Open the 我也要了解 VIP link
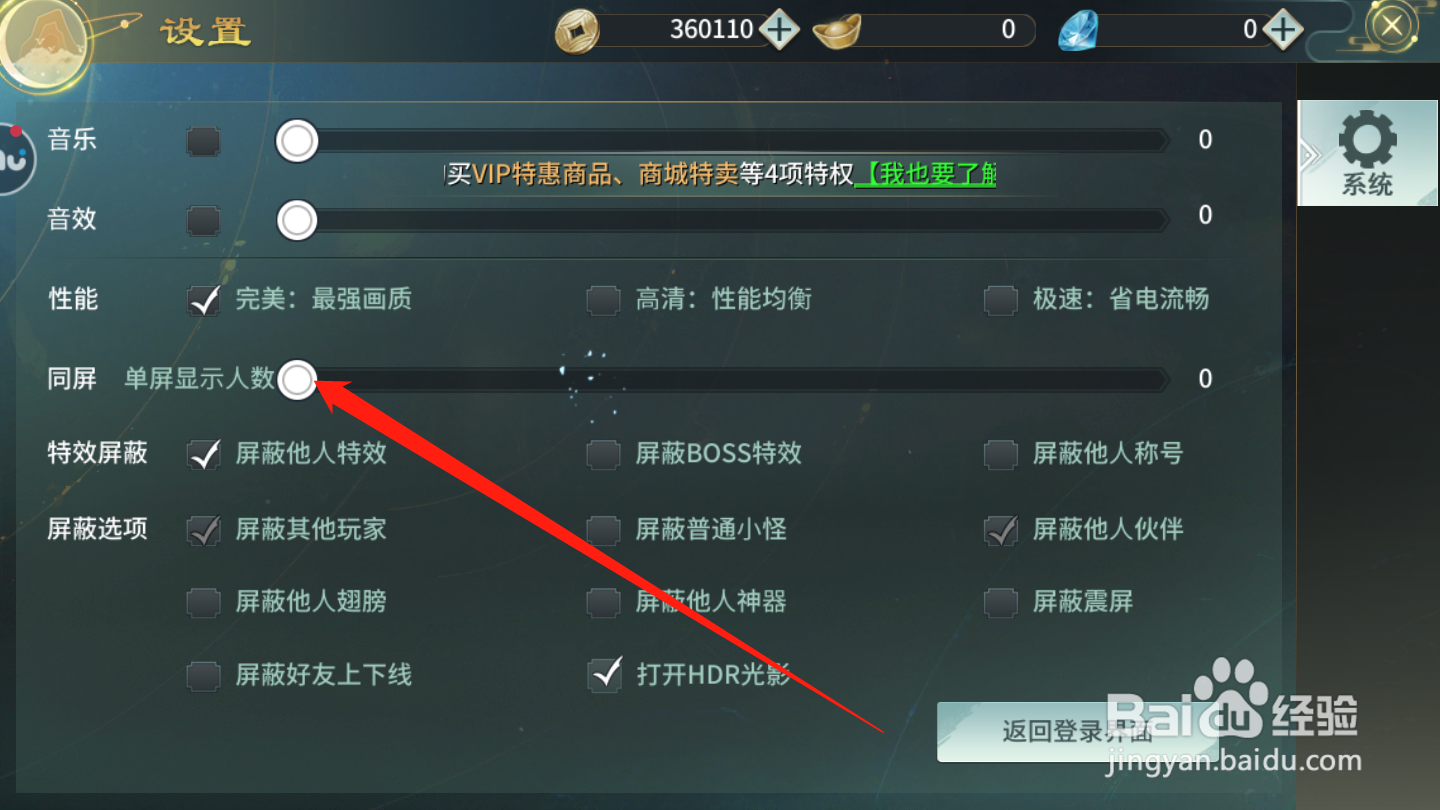 (x=926, y=174)
